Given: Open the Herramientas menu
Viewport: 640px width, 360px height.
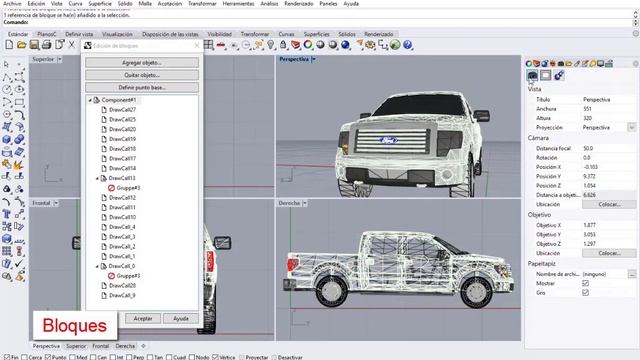Looking at the screenshot, I should (238, 4).
